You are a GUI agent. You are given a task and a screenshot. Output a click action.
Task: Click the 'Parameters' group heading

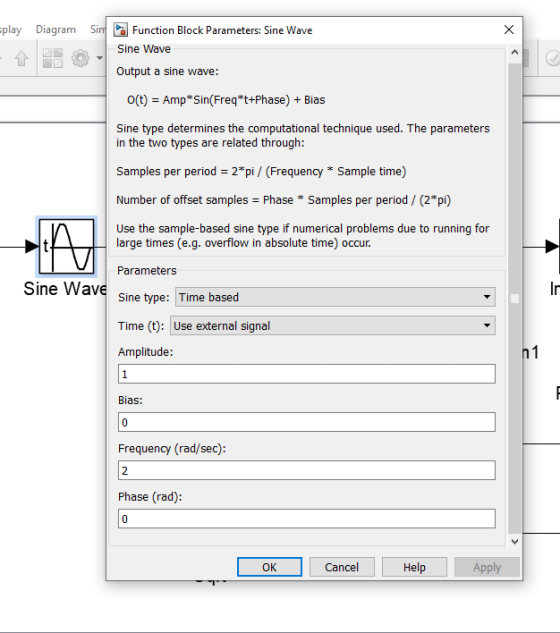pos(147,270)
